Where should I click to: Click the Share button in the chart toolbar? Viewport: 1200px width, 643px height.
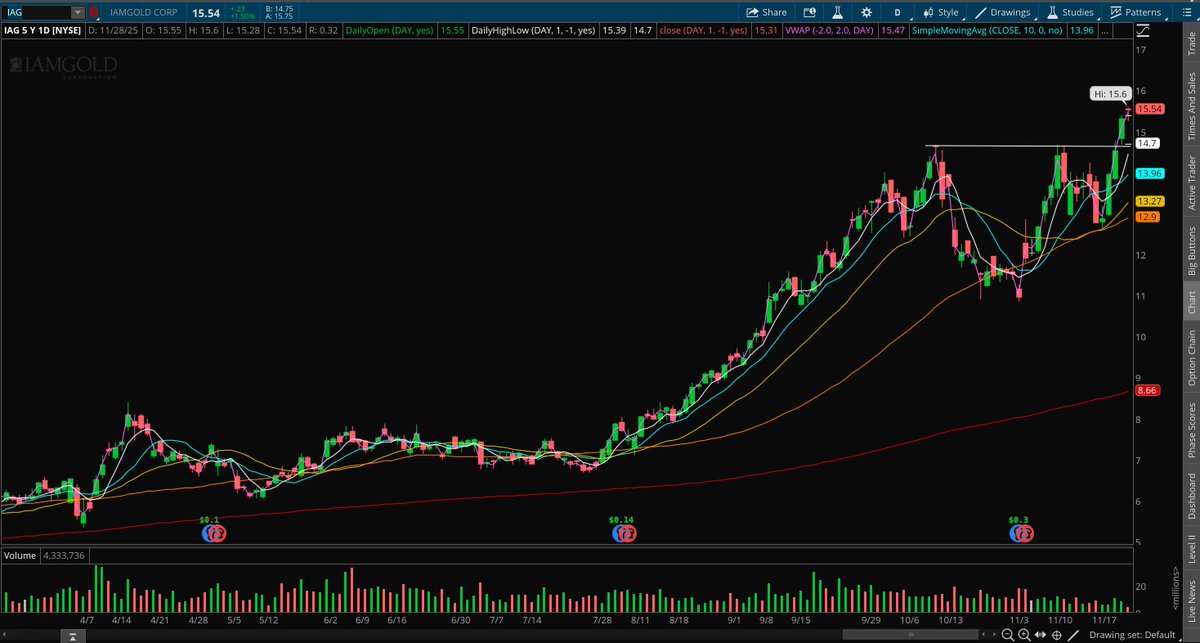point(766,12)
